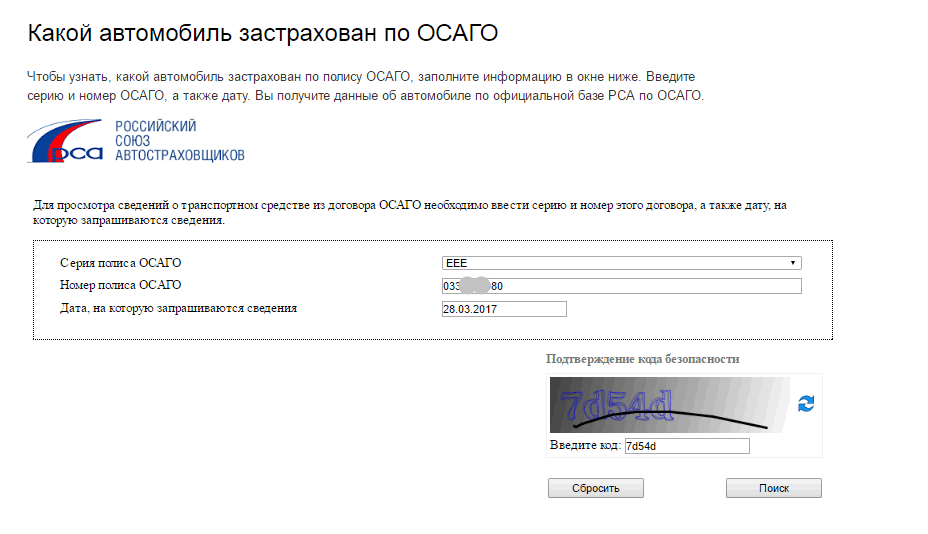Click the Введите код captcha input
The width and height of the screenshot is (928, 534).
pyautogui.click(x=687, y=446)
